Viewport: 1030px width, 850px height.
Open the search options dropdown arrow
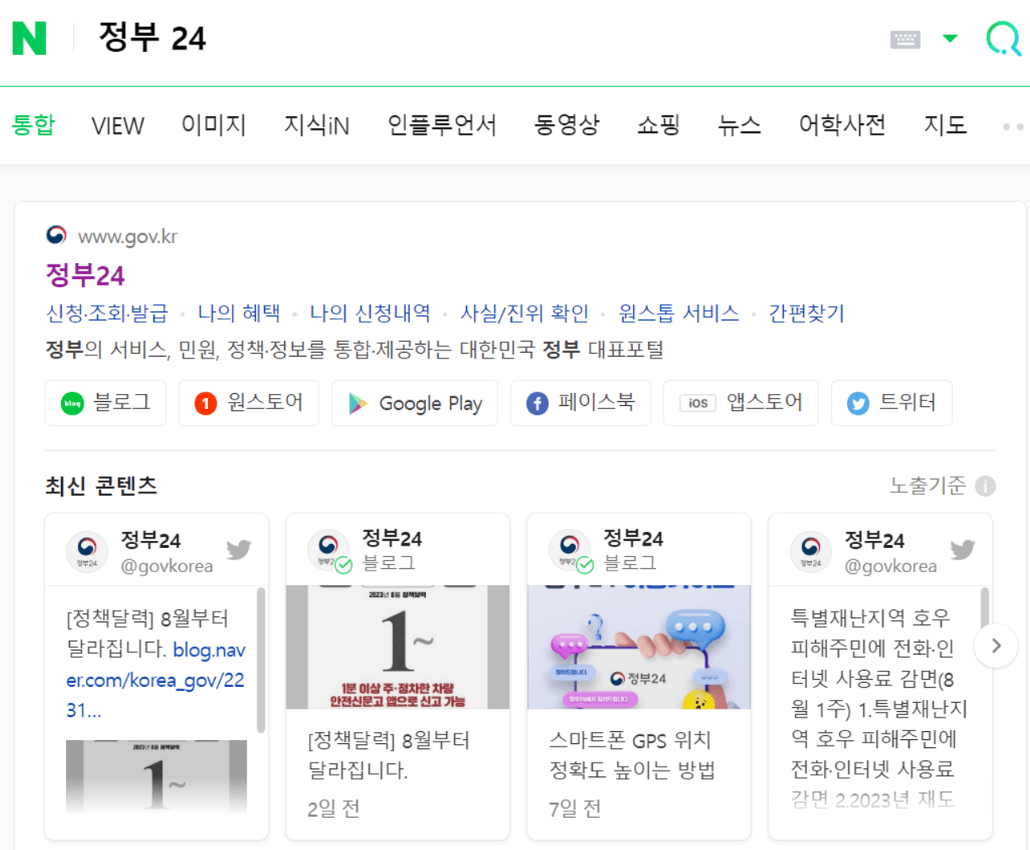(947, 38)
